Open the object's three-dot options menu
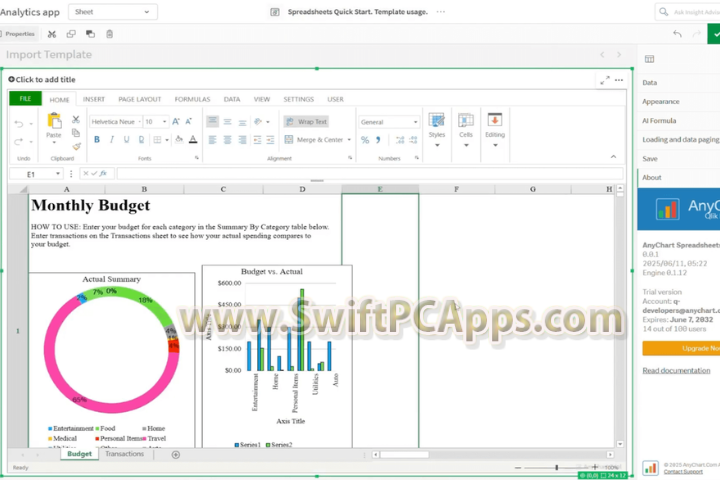720x480 pixels. coord(619,80)
